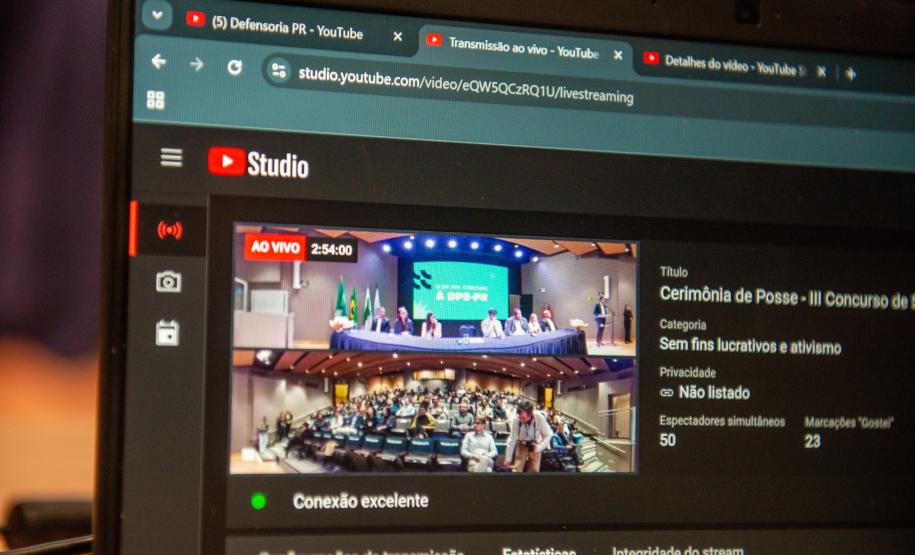
Task: Open the Webcam camera icon
Action: (x=169, y=282)
